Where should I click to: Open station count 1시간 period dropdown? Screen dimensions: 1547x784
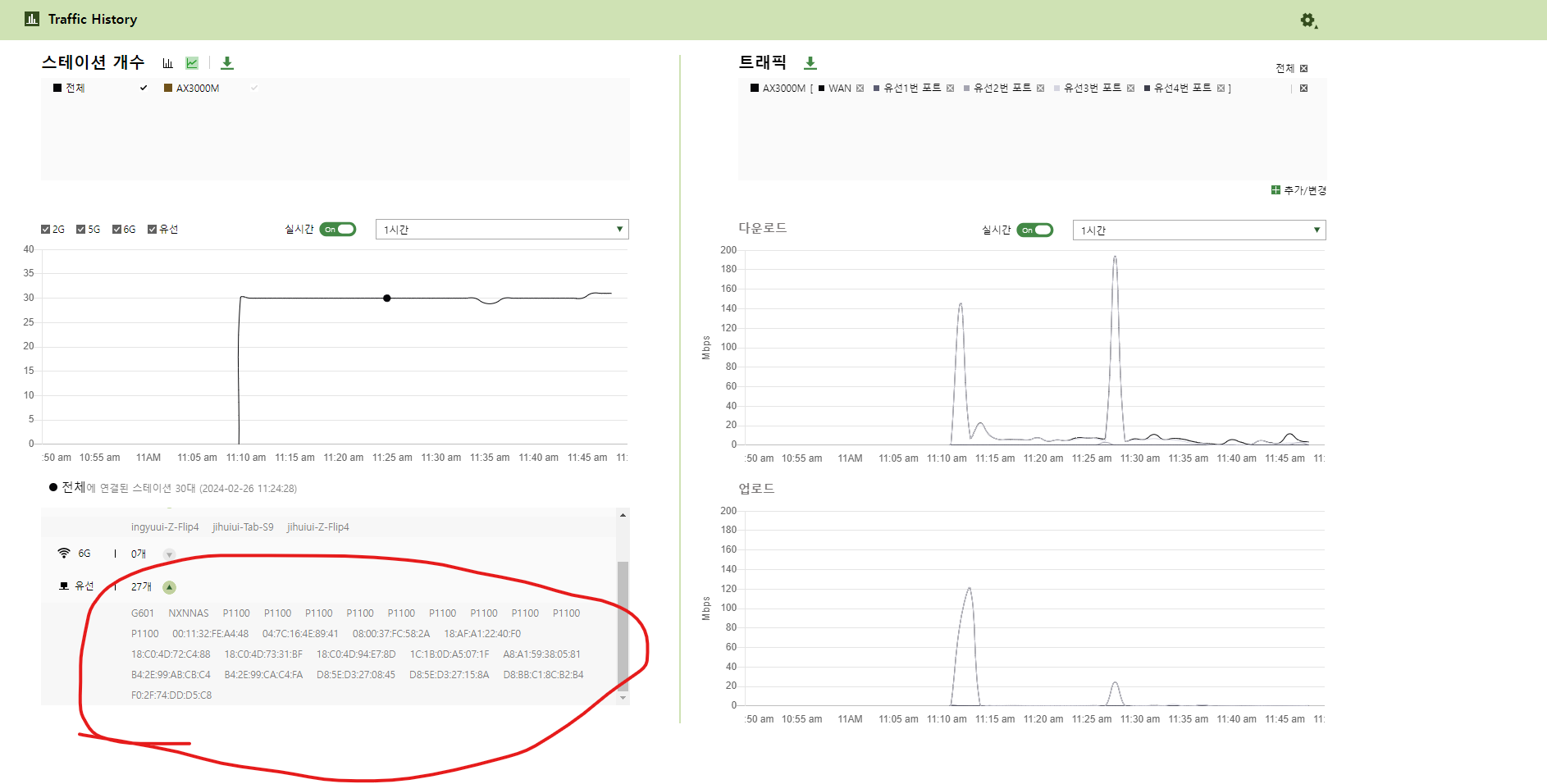(x=502, y=230)
